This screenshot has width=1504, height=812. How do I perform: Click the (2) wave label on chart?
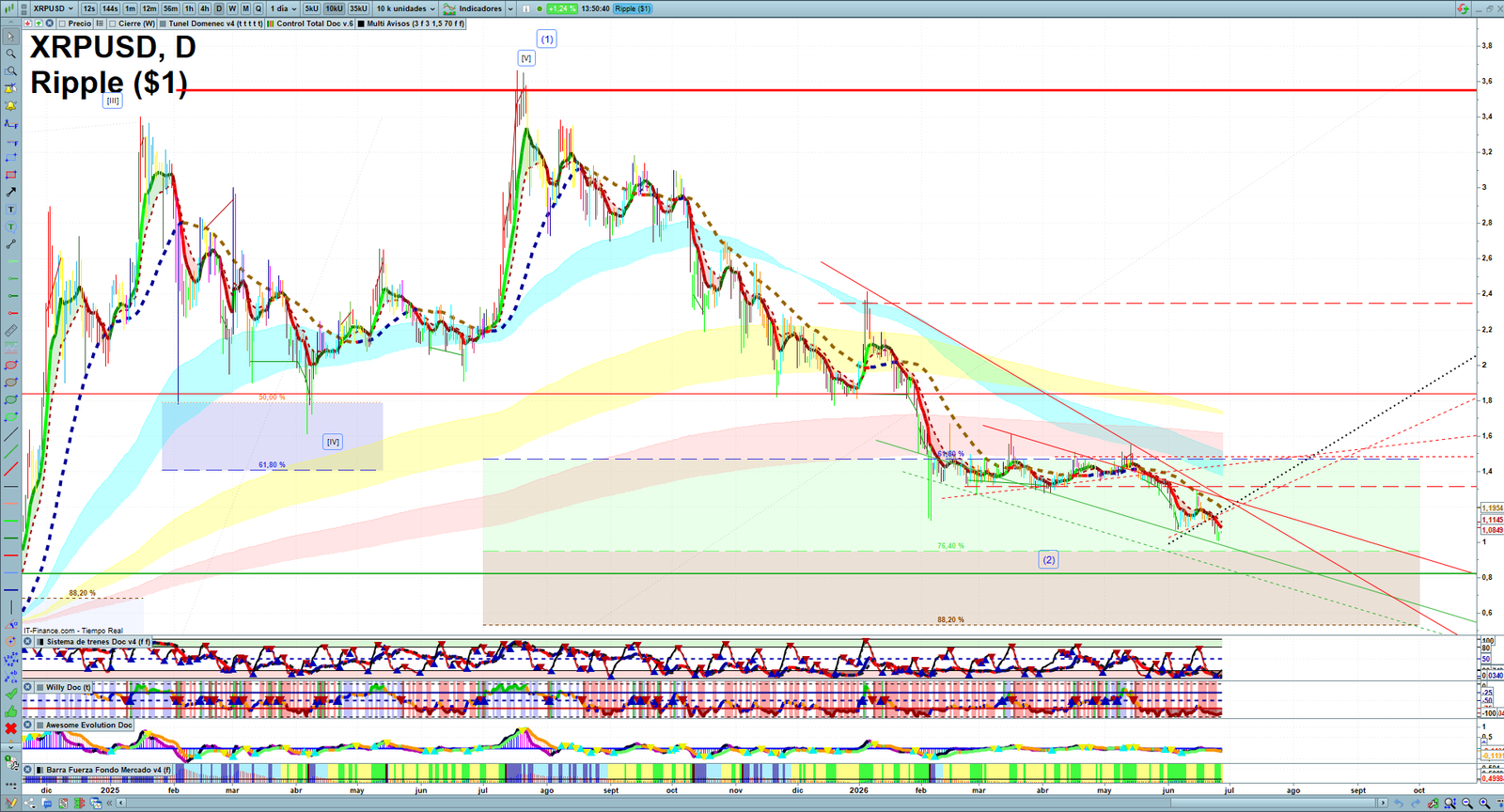point(1048,559)
